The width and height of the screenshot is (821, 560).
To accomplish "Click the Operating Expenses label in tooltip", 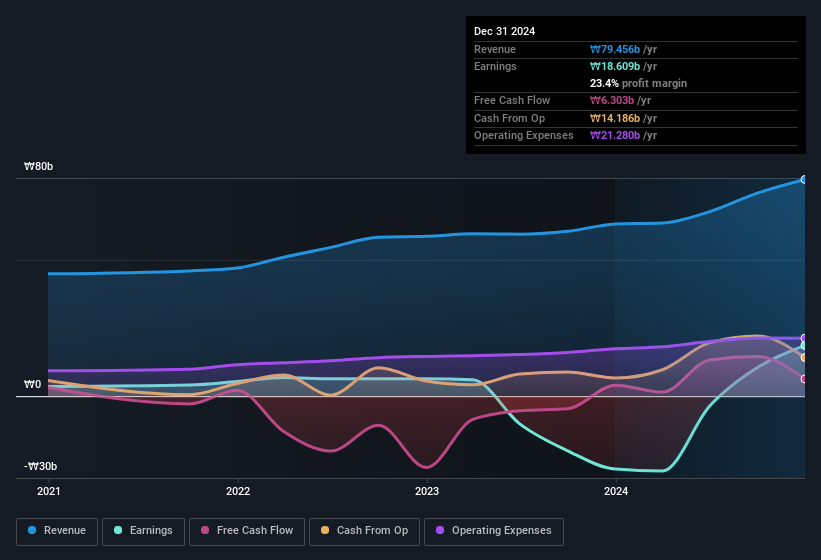I will [524, 135].
